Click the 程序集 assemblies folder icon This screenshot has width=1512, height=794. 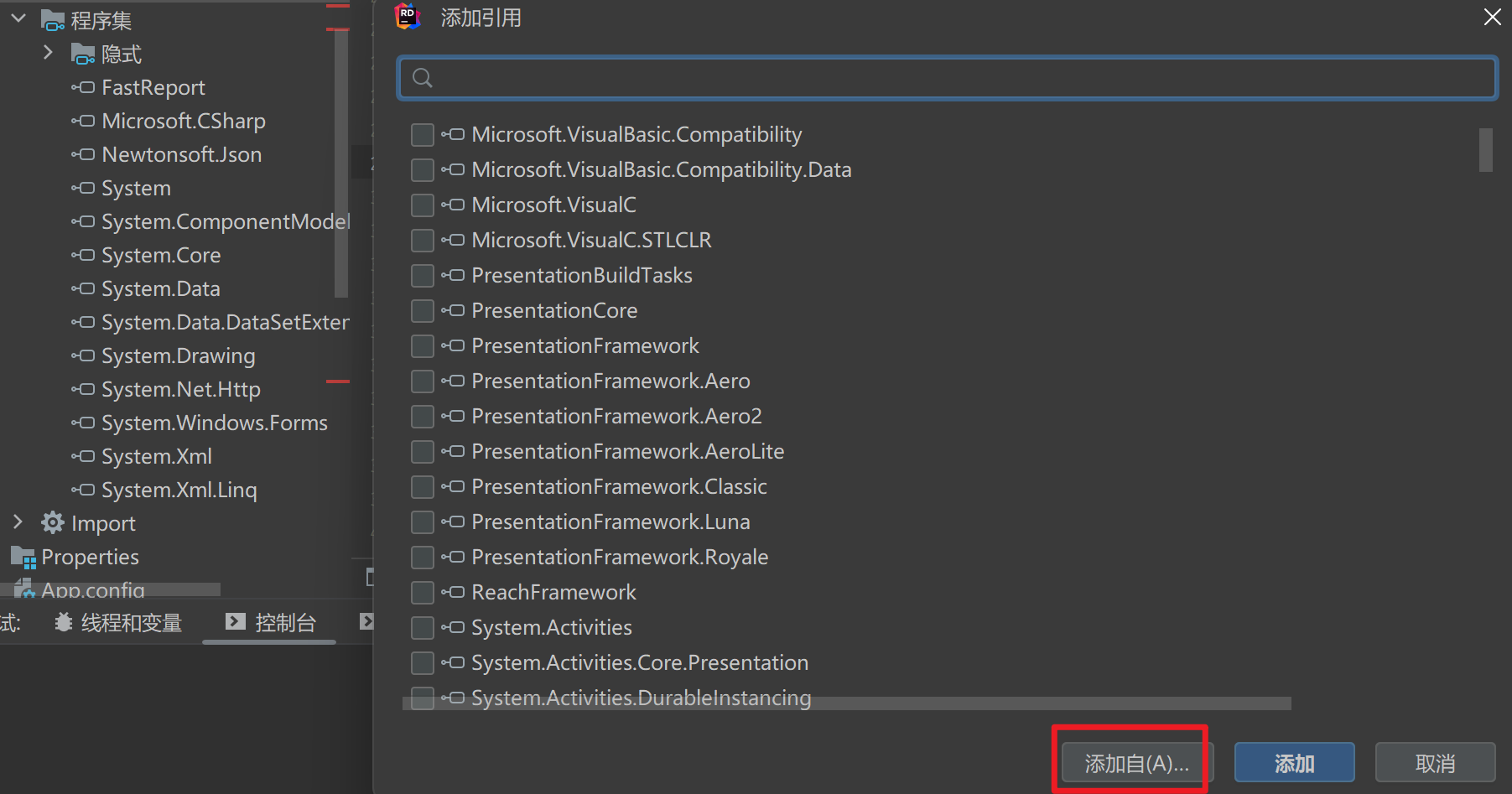53,20
